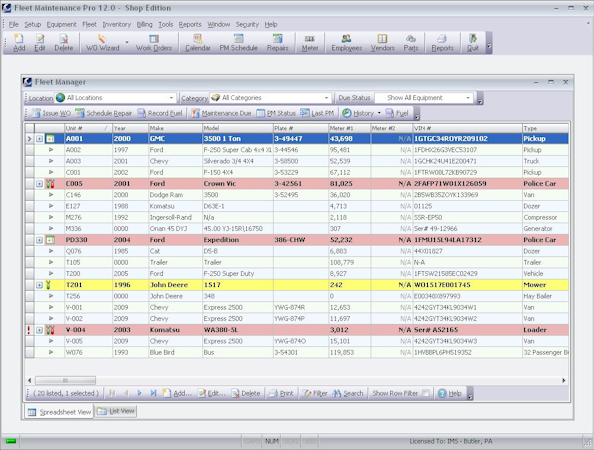
Task: Click Edit... in bottom toolbar
Action: pyautogui.click(x=211, y=393)
